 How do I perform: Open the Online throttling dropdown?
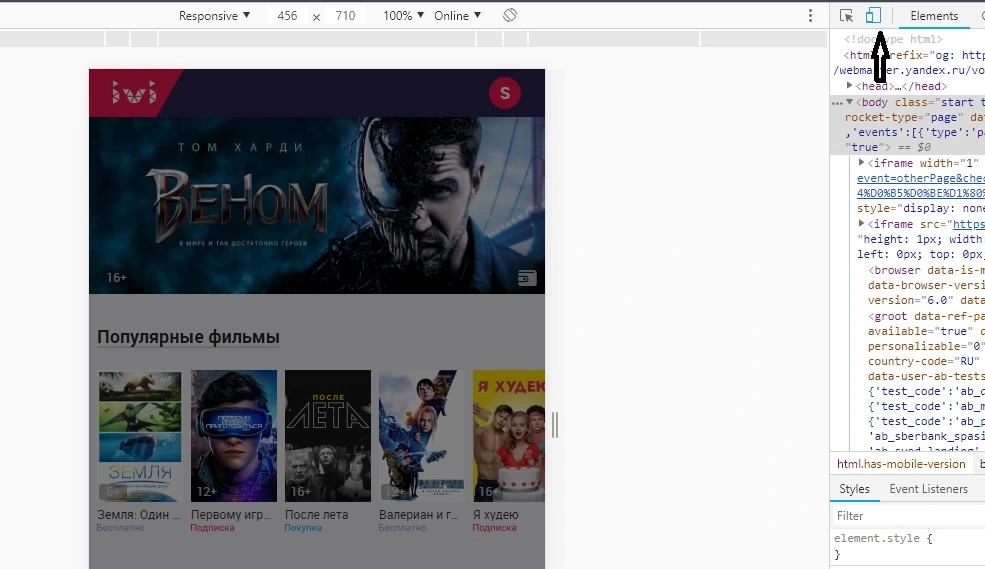[x=457, y=16]
